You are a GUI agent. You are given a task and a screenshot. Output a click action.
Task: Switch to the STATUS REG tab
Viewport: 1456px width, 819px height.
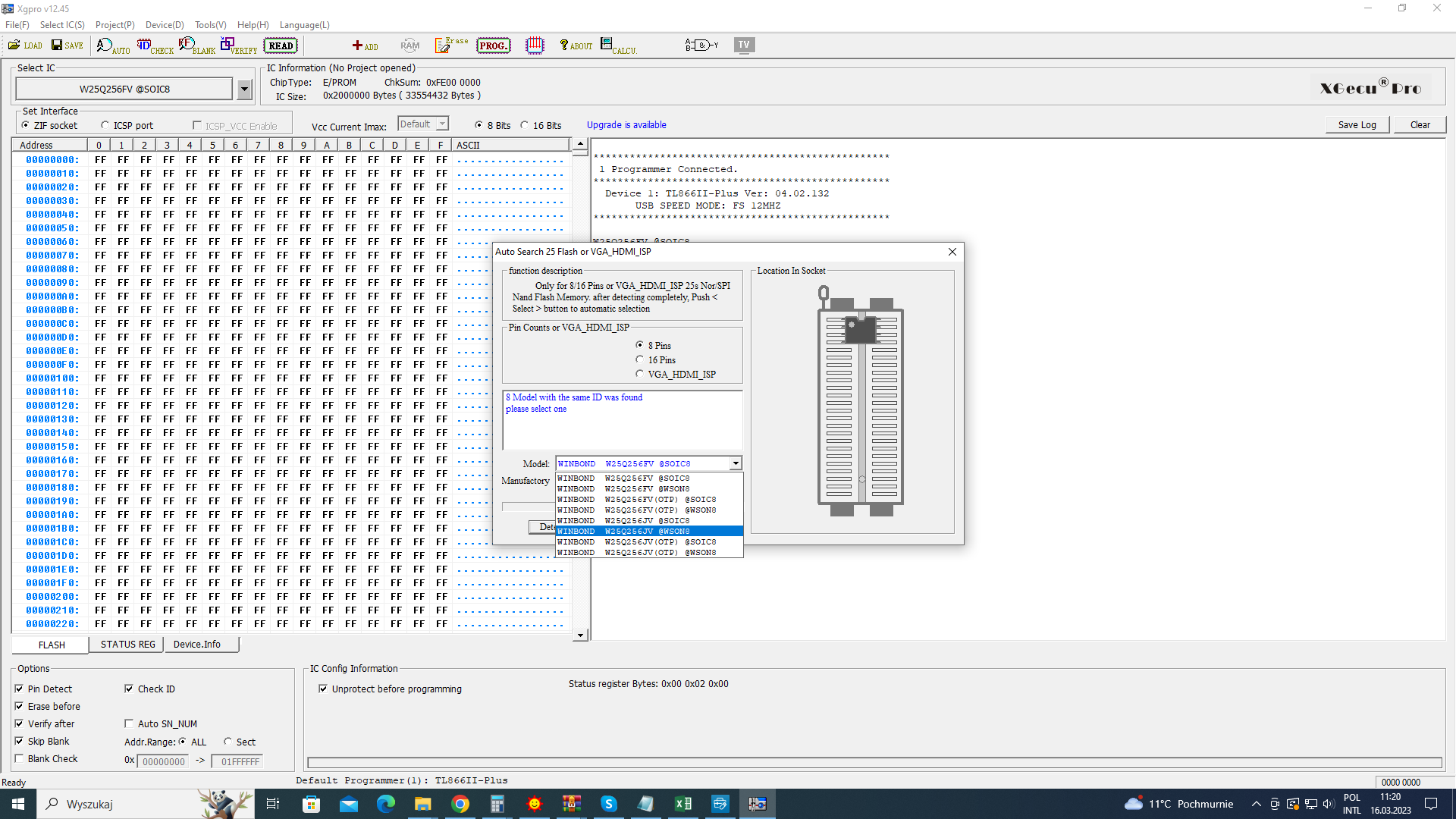point(127,645)
